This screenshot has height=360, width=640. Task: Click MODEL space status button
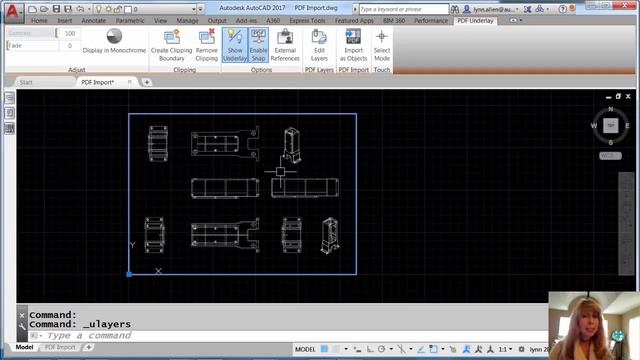[x=305, y=349]
